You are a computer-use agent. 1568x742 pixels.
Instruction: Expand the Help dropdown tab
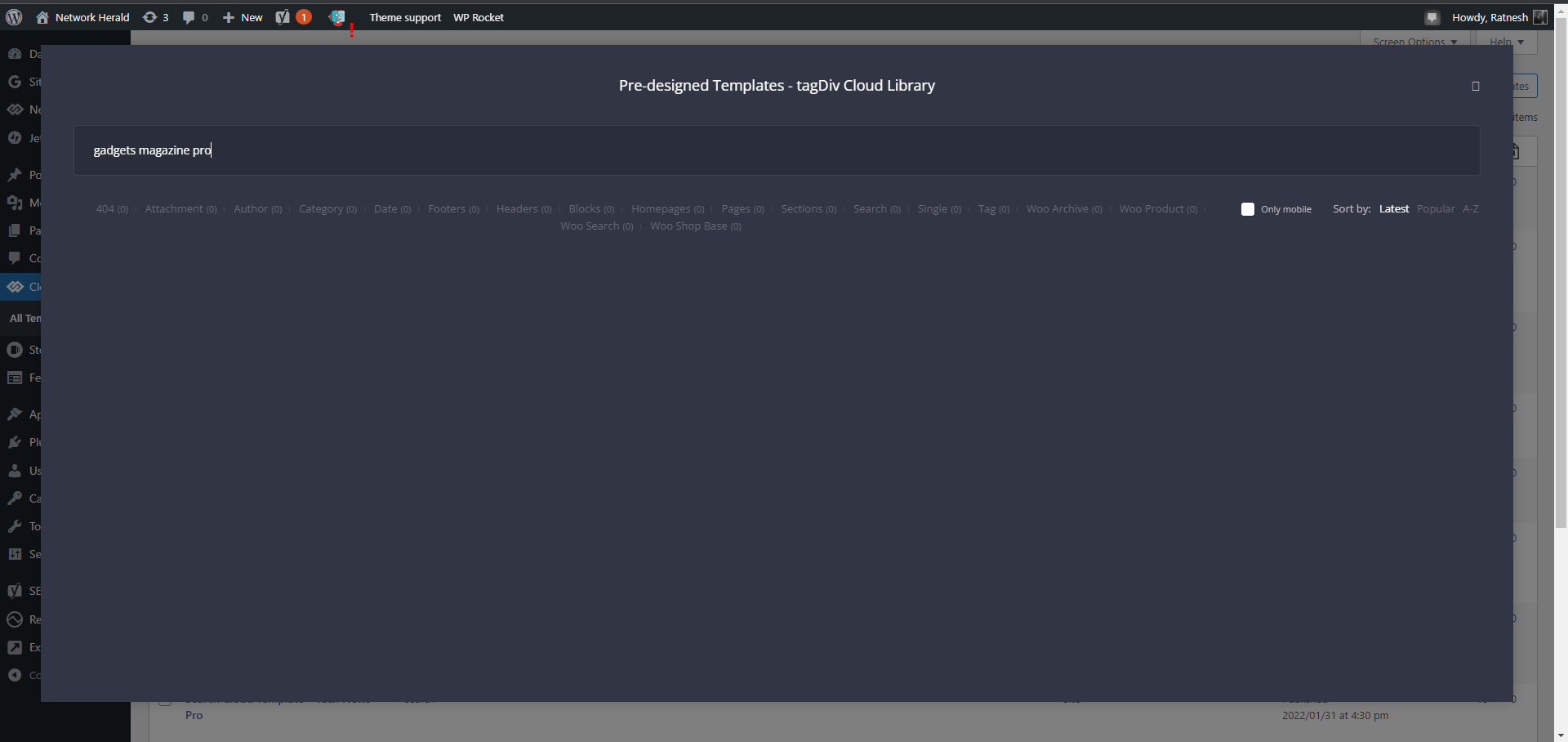click(1507, 42)
